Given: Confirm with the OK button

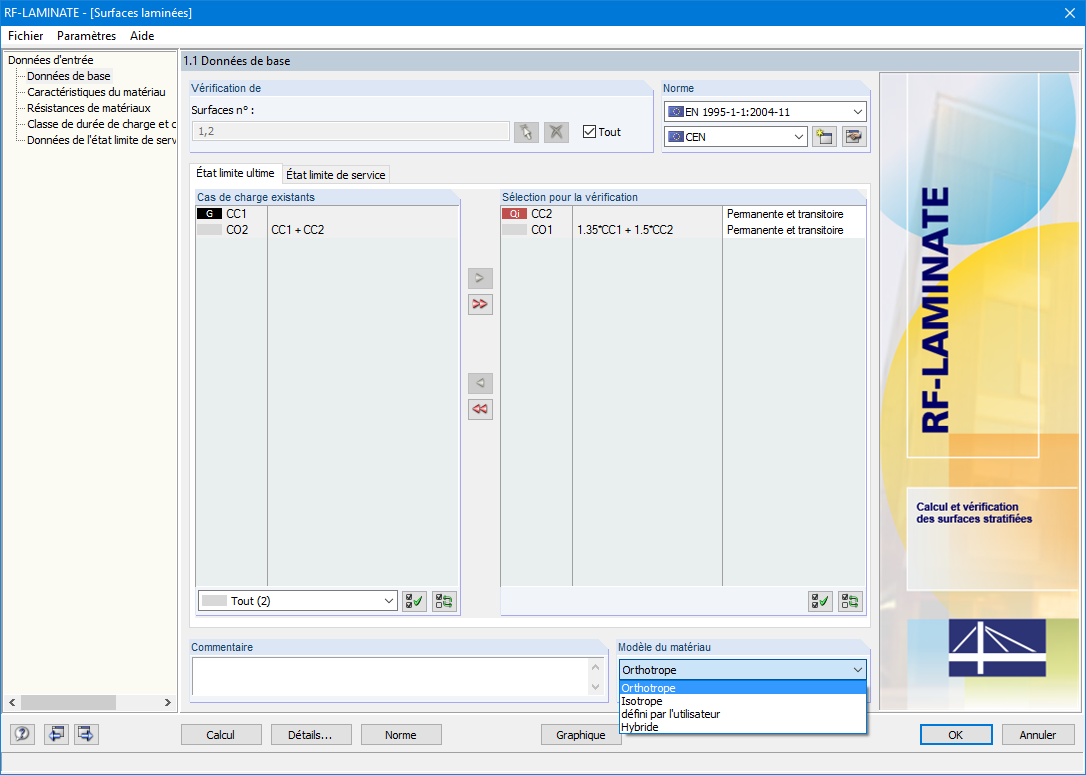Looking at the screenshot, I should pos(956,735).
